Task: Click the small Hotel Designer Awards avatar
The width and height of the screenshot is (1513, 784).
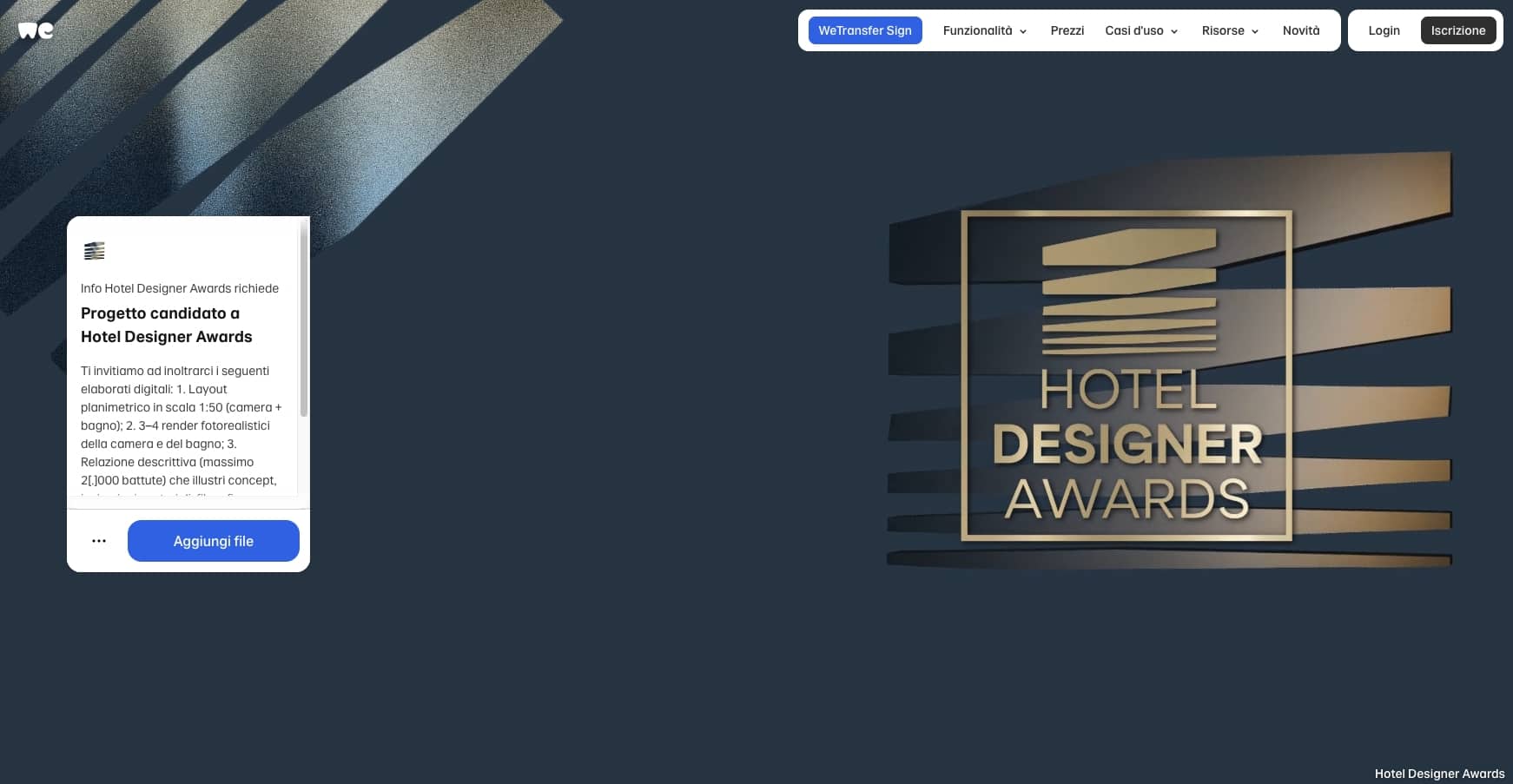Action: [x=94, y=251]
